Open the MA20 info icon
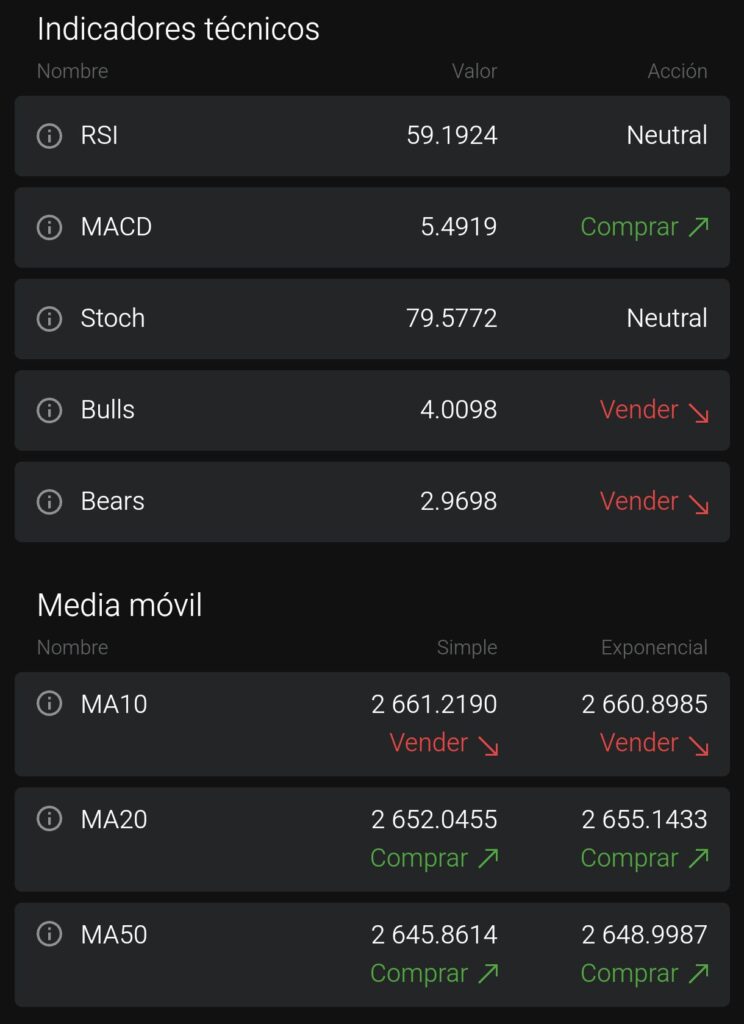Viewport: 744px width, 1024px height. pos(49,818)
